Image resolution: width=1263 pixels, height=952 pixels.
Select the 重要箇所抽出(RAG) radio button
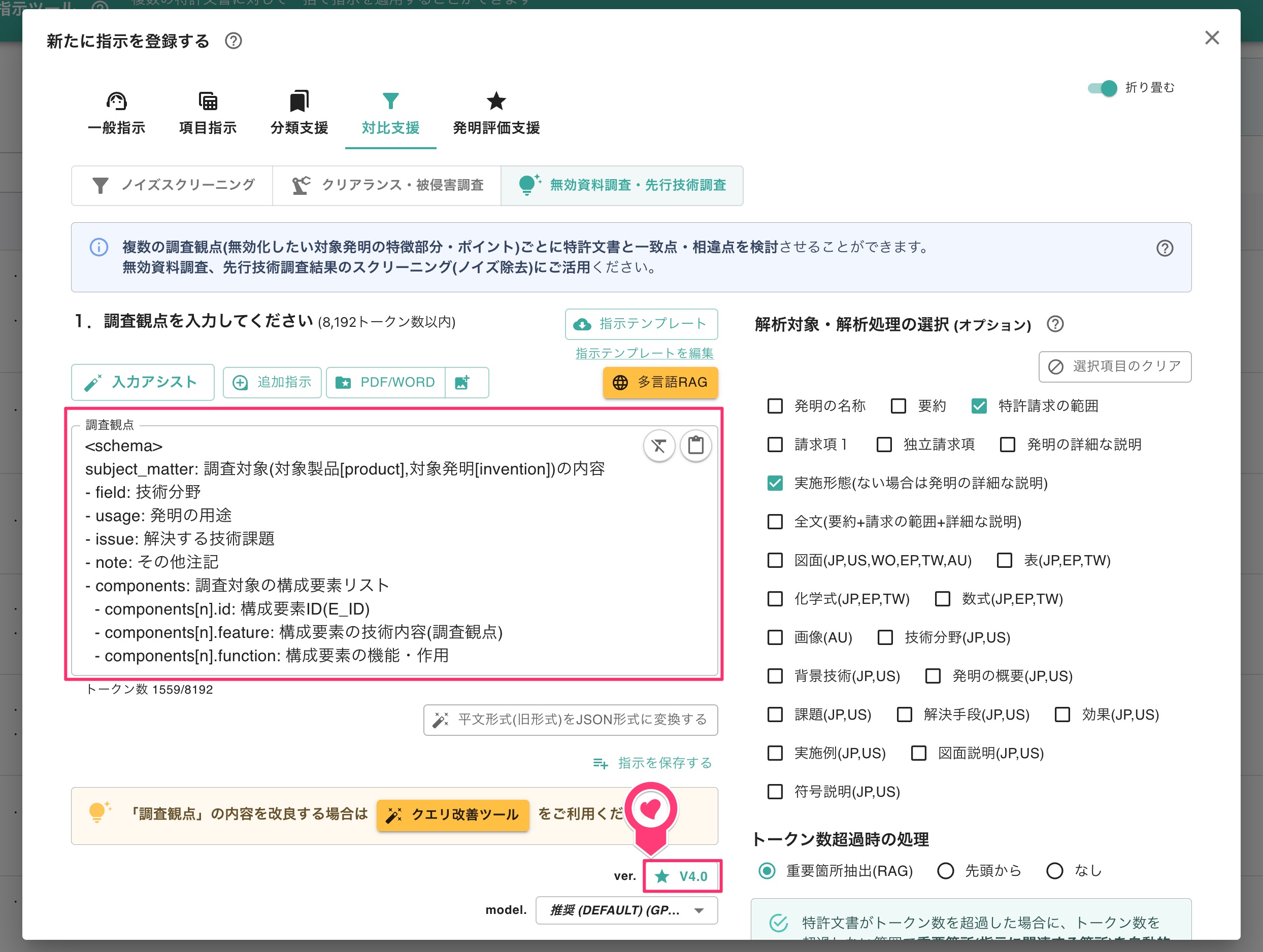click(x=766, y=871)
